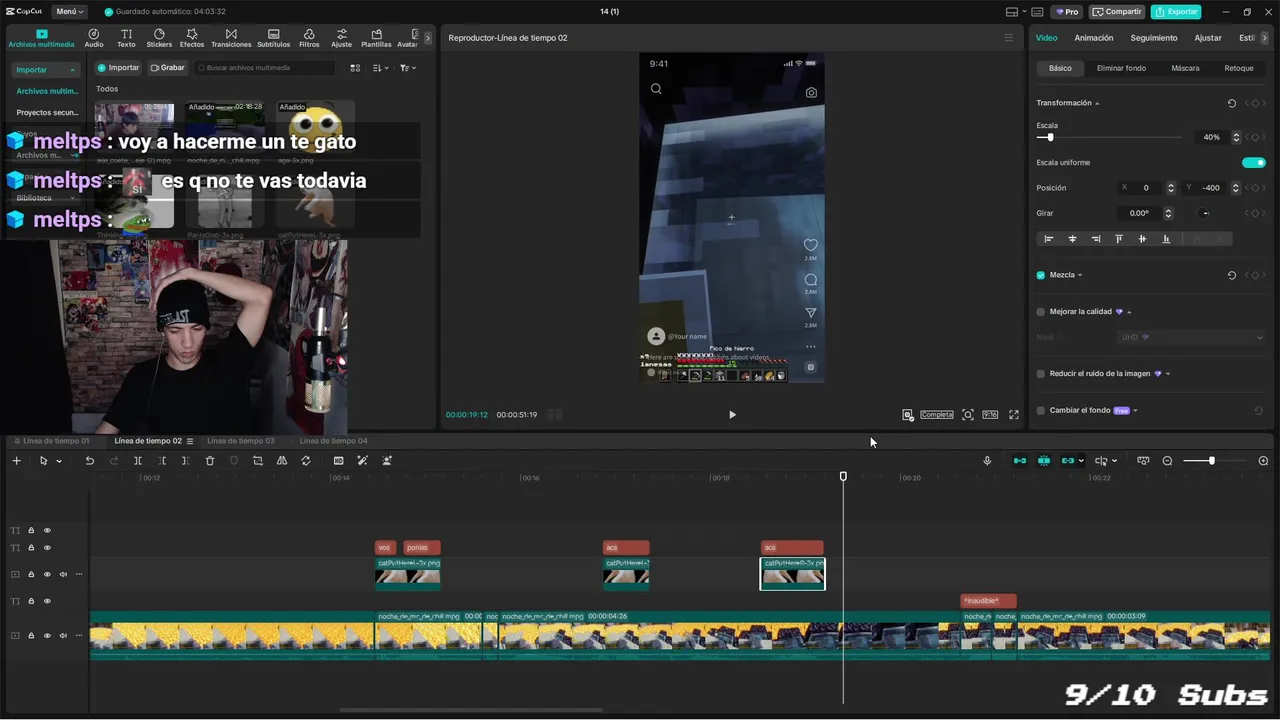This screenshot has height=720, width=1280.
Task: Delete selected clip with trash icon
Action: click(x=210, y=461)
